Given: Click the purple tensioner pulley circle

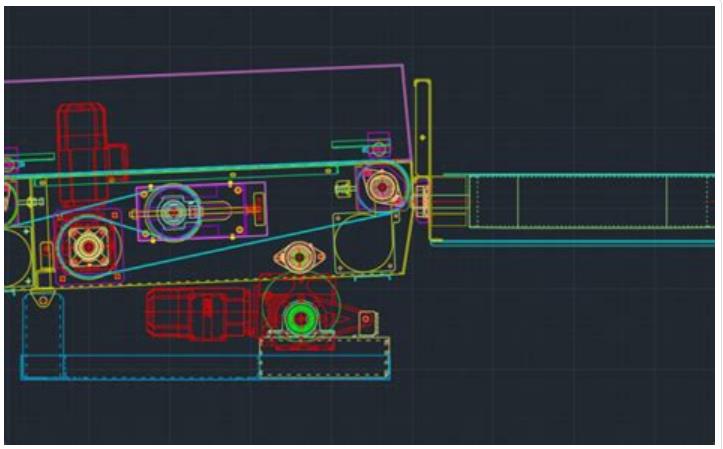Looking at the screenshot, I should (x=172, y=212).
